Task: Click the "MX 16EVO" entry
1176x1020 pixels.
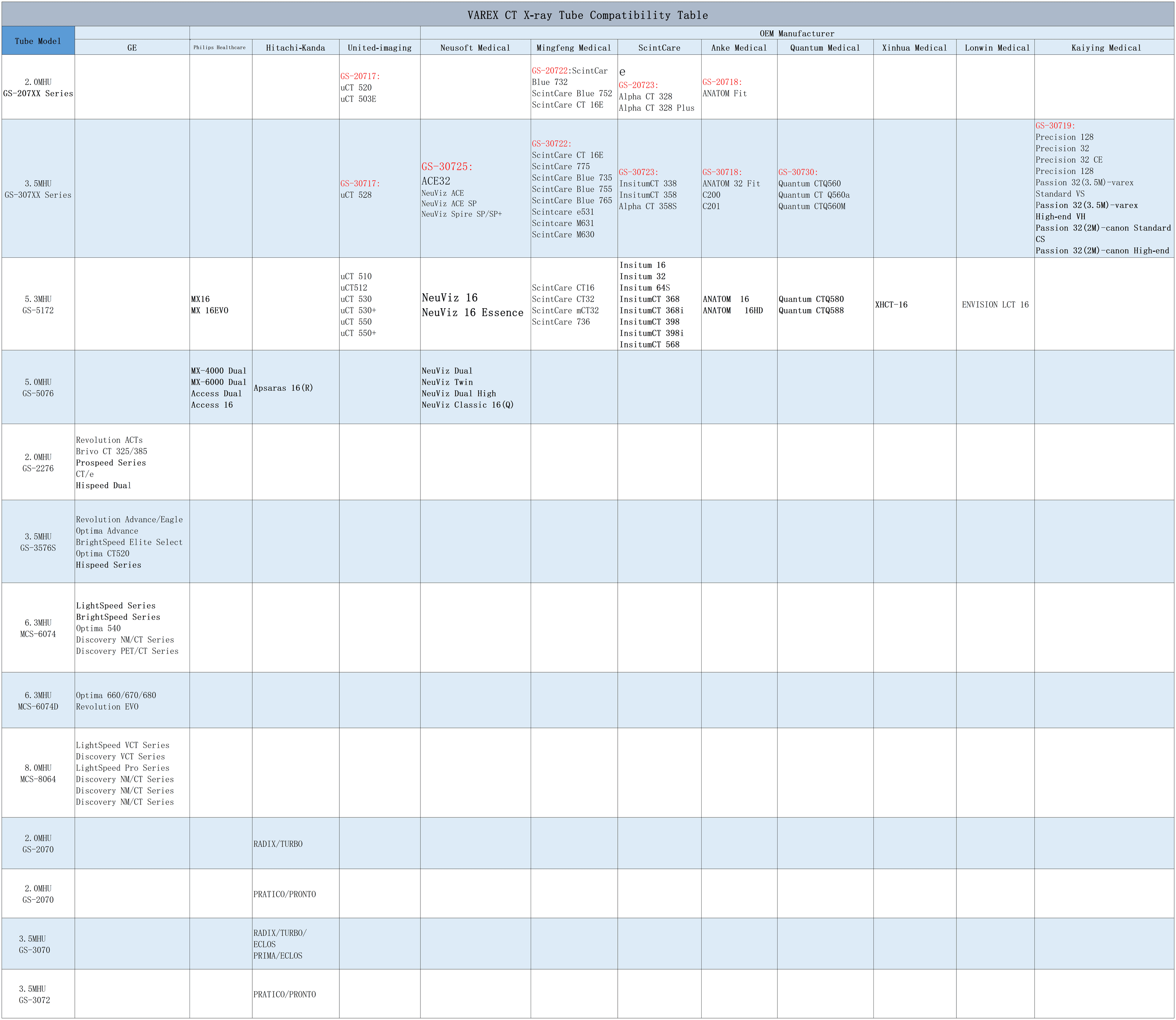Action: pyautogui.click(x=209, y=310)
